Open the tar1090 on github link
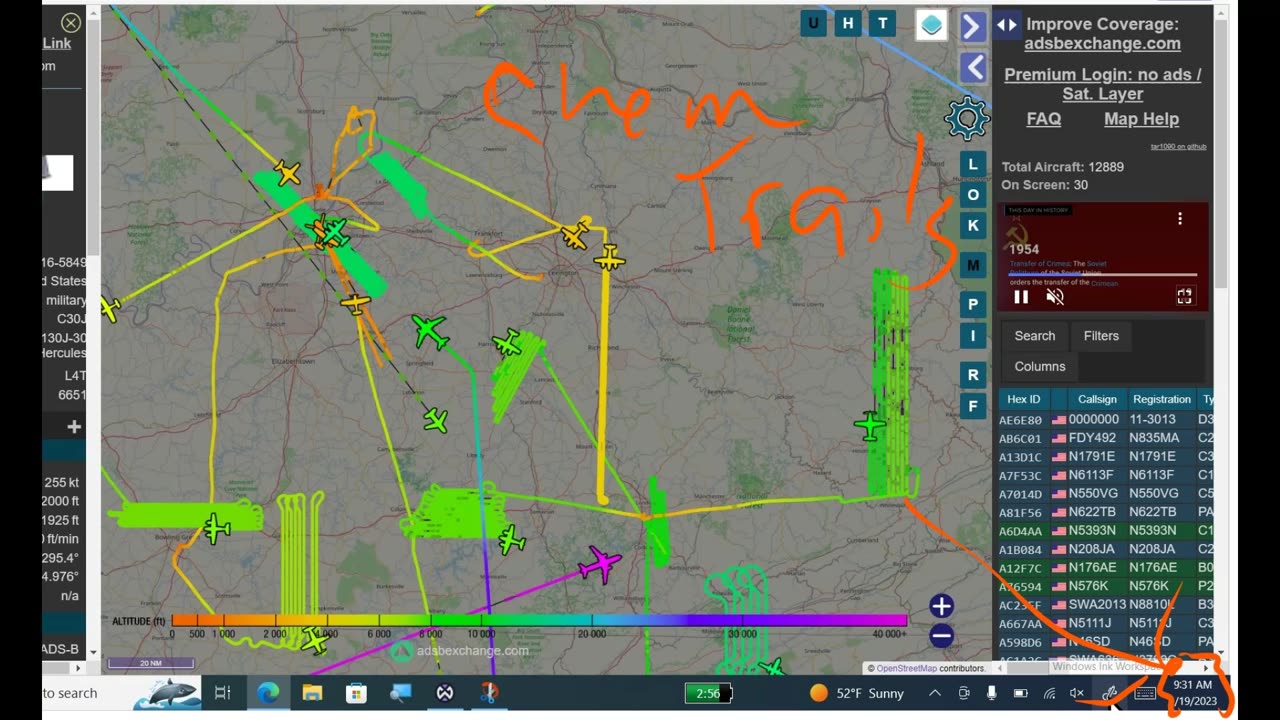This screenshot has height=720, width=1280. coord(1179,146)
